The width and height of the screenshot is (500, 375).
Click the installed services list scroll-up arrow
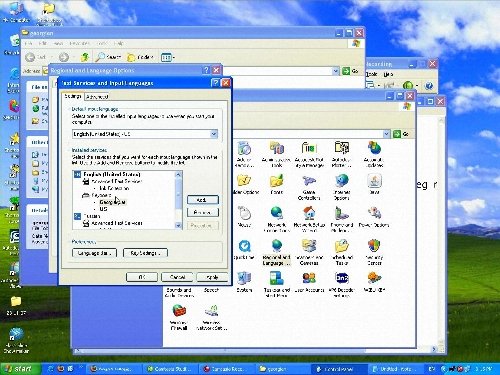(x=178, y=174)
